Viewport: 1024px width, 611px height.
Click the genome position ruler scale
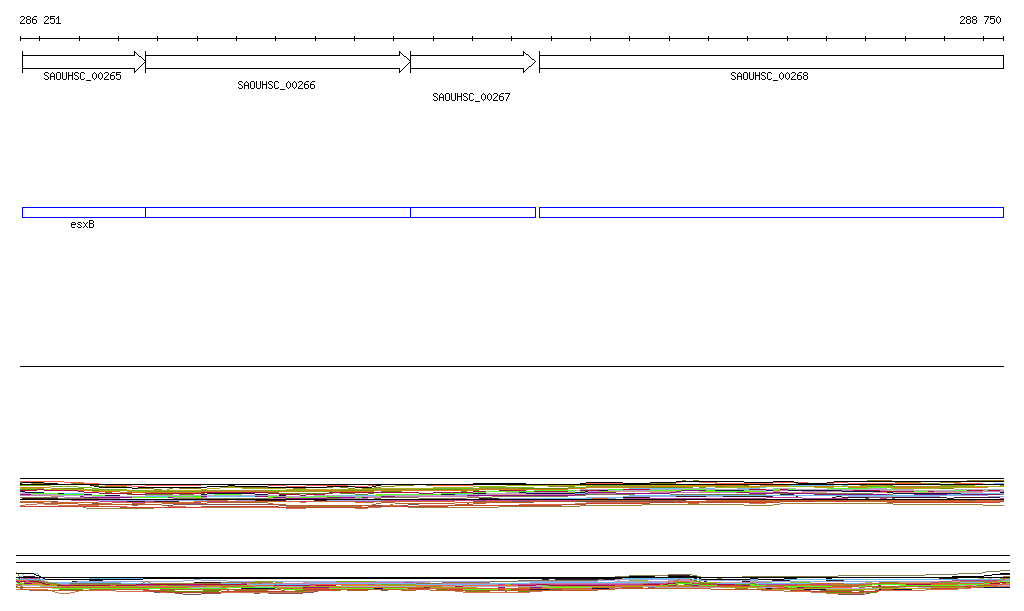pos(512,39)
